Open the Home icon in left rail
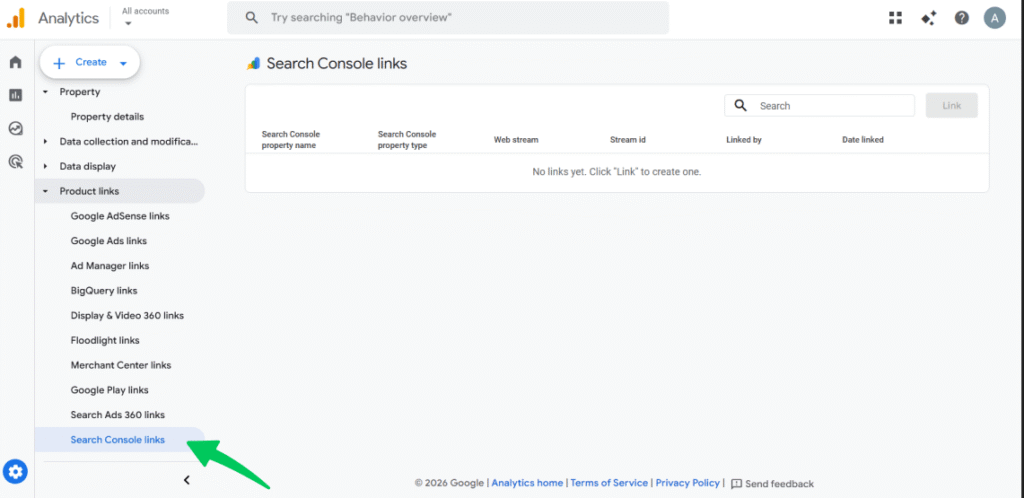The image size is (1024, 498). (15, 62)
